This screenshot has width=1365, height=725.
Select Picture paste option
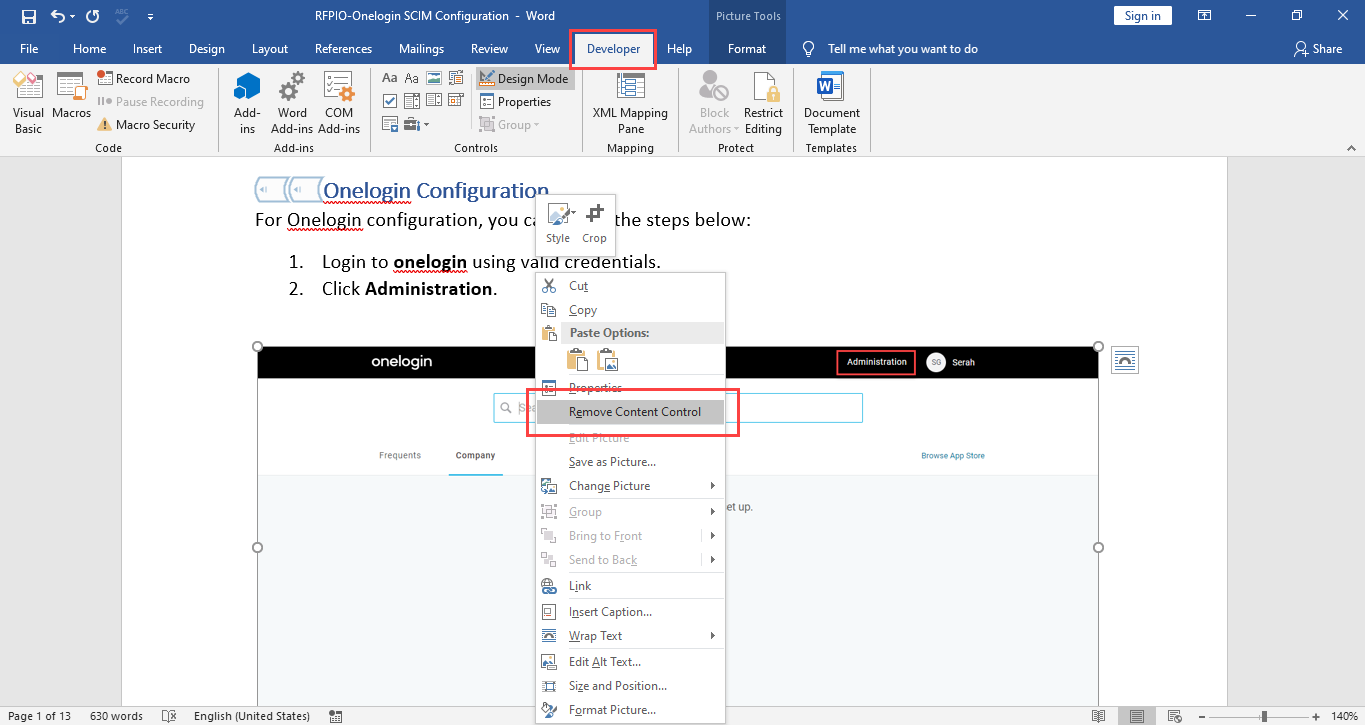(608, 360)
